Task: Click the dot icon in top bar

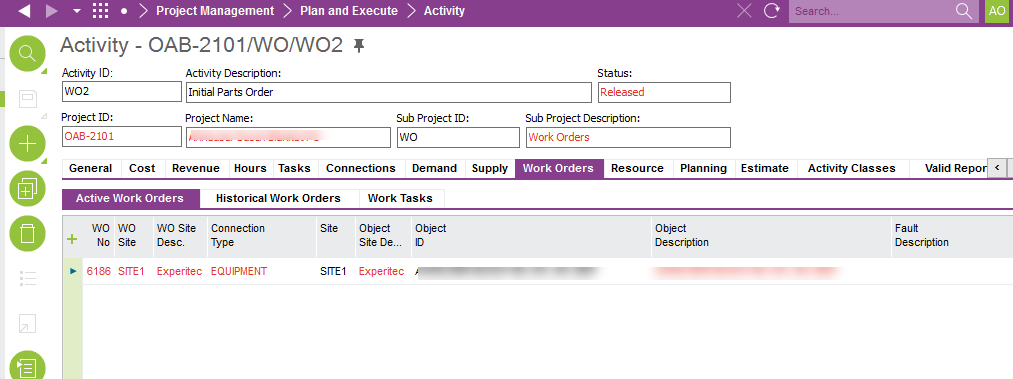Action: click(x=124, y=12)
